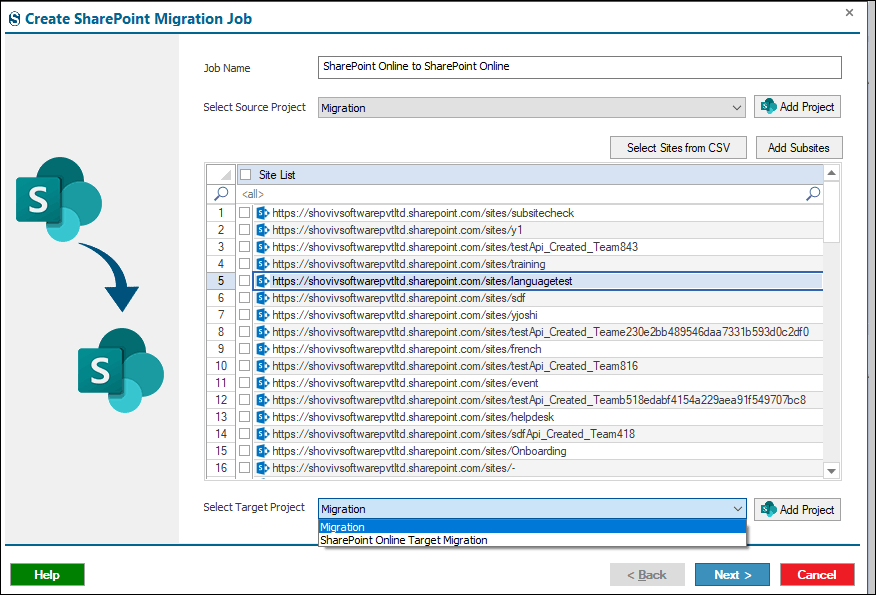Click the site list scrollbar up arrow
Image resolution: width=876 pixels, height=595 pixels.
[831, 173]
